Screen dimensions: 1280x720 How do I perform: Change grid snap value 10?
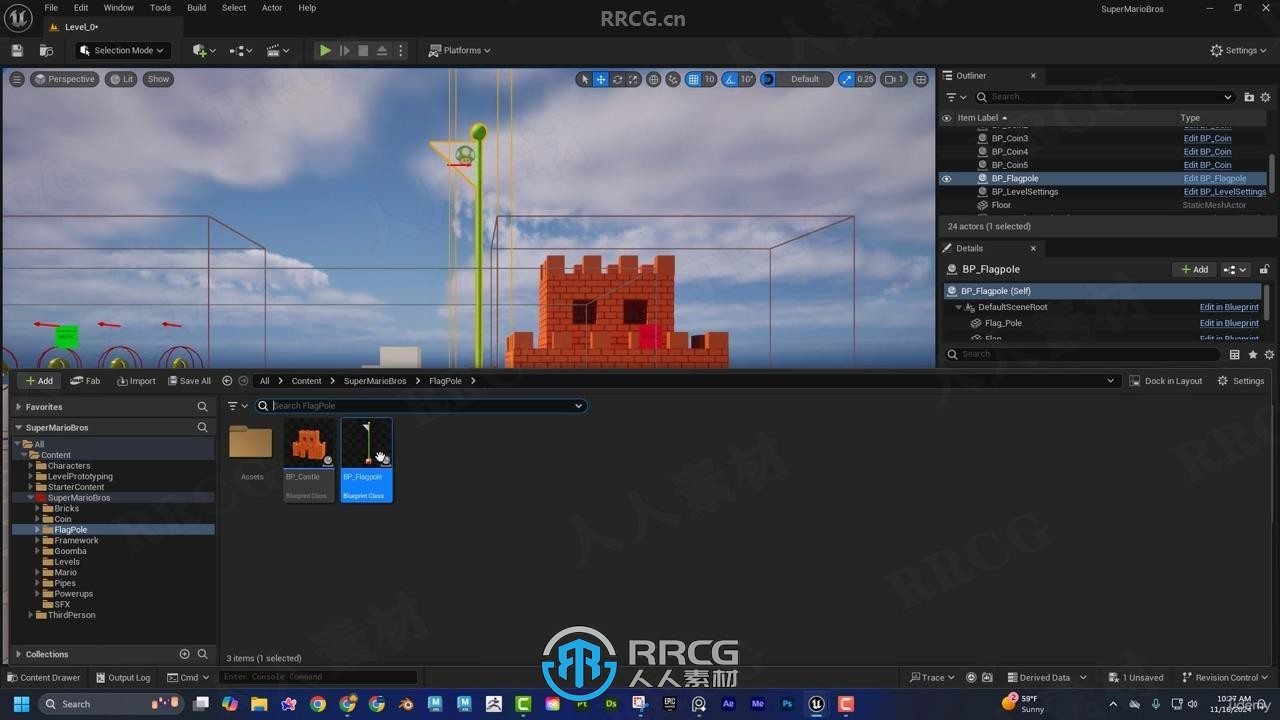point(710,79)
